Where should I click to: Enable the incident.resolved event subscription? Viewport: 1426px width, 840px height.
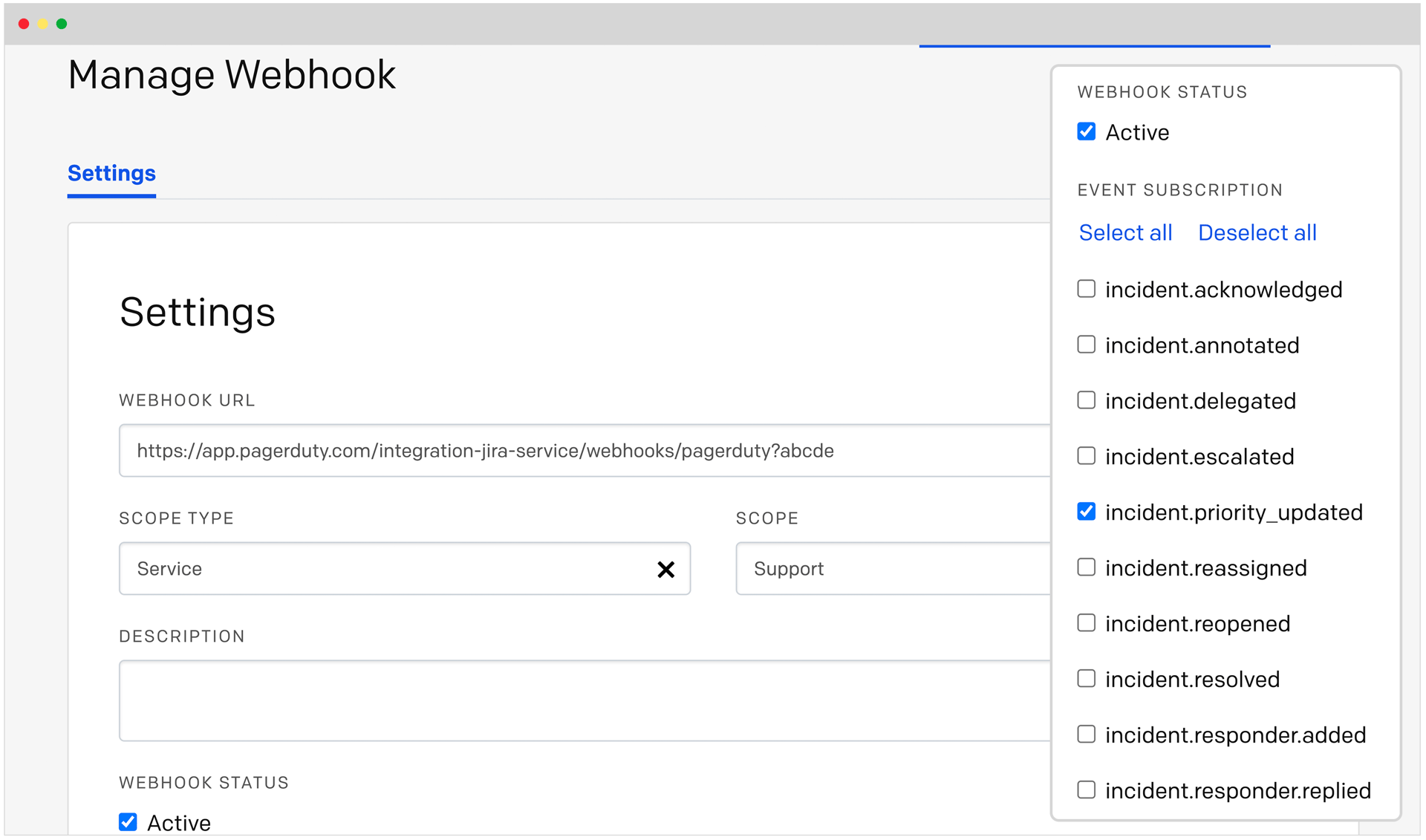click(x=1086, y=678)
